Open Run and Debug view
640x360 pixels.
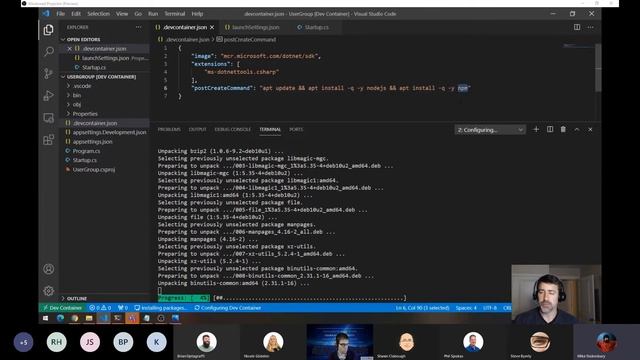pos(49,96)
